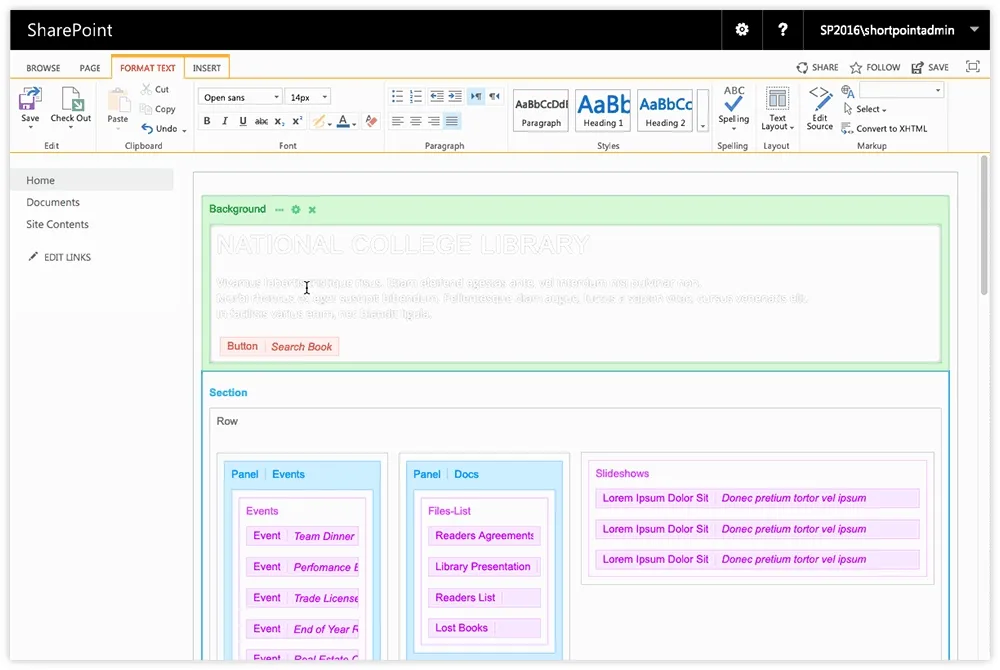Toggle bold formatting
1000x670 pixels.
[207, 121]
